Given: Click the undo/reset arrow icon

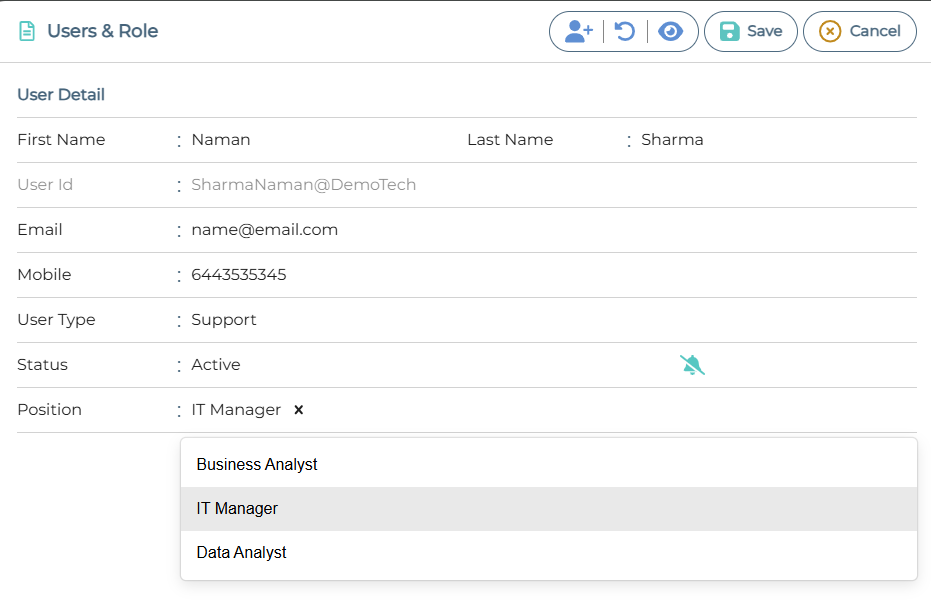Looking at the screenshot, I should pyautogui.click(x=625, y=31).
